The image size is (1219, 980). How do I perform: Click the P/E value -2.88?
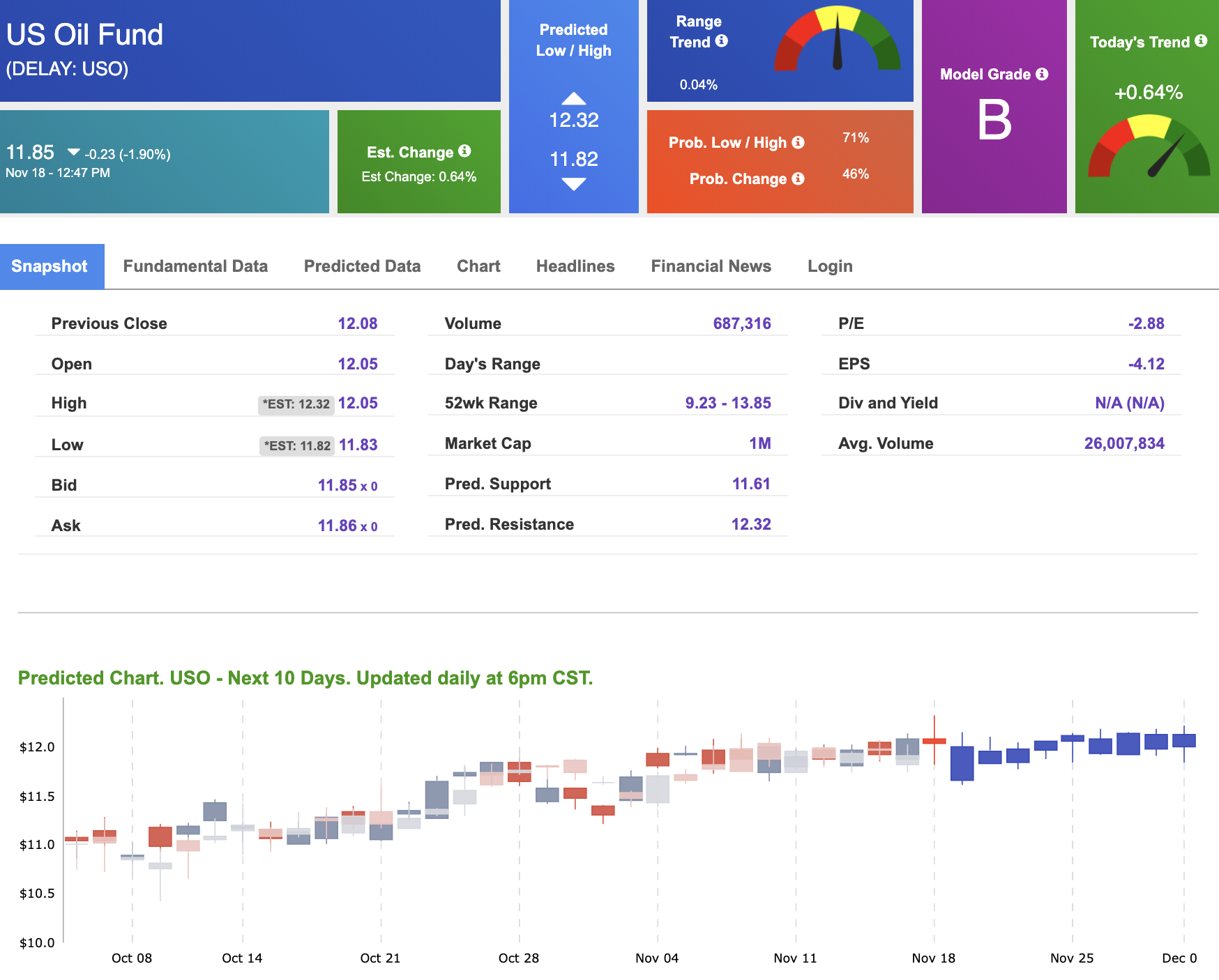(x=1146, y=323)
